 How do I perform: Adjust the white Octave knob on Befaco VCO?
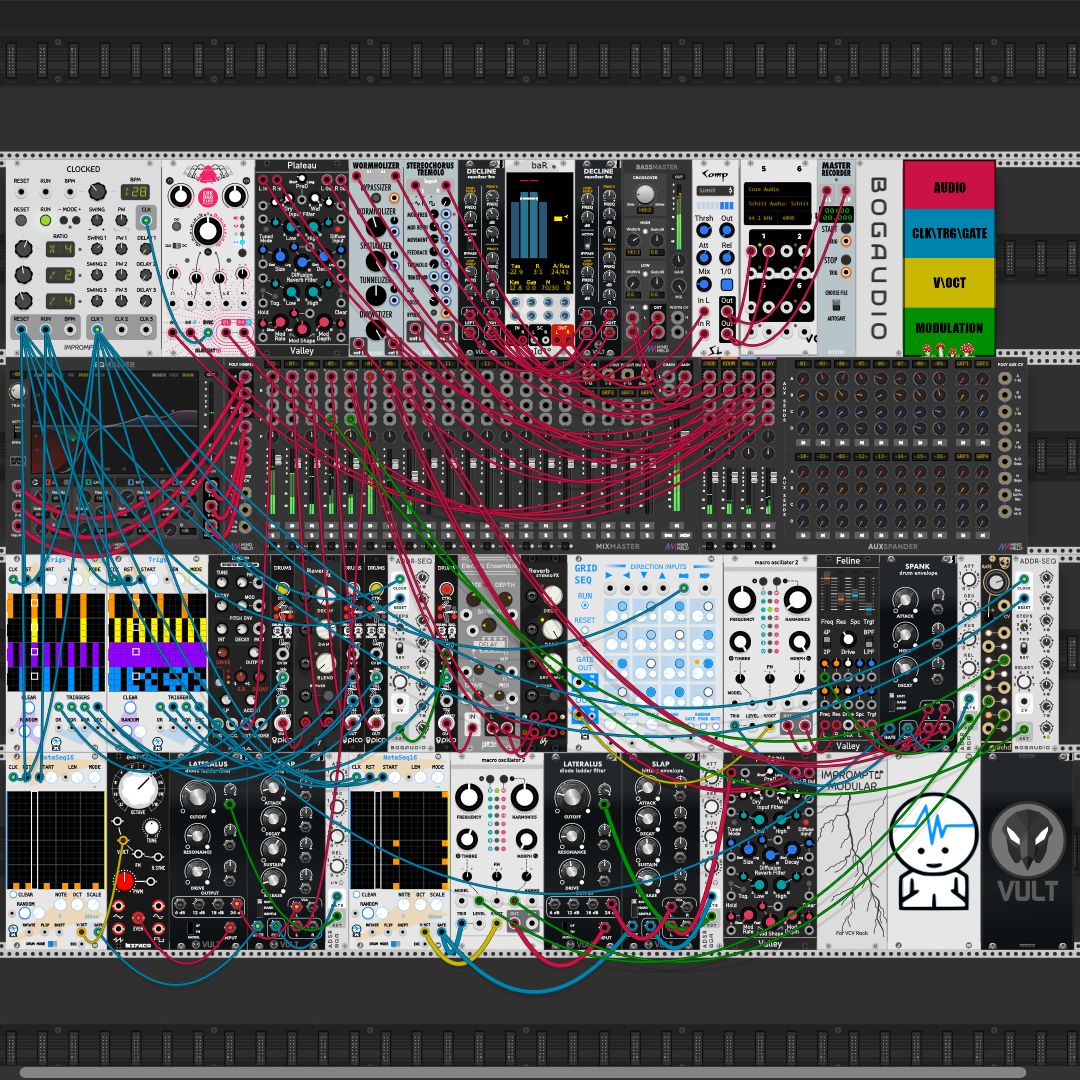pyautogui.click(x=138, y=787)
